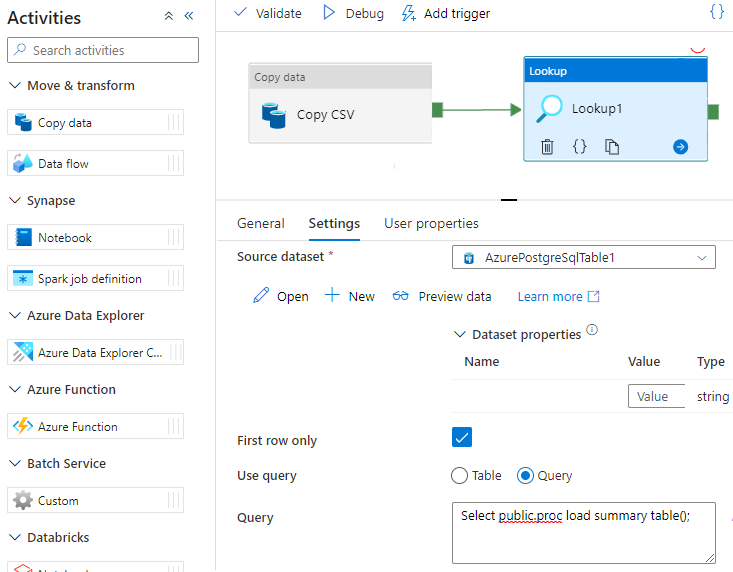Click the Custom activity drag handle
This screenshot has height=572, width=733.
[x=173, y=500]
